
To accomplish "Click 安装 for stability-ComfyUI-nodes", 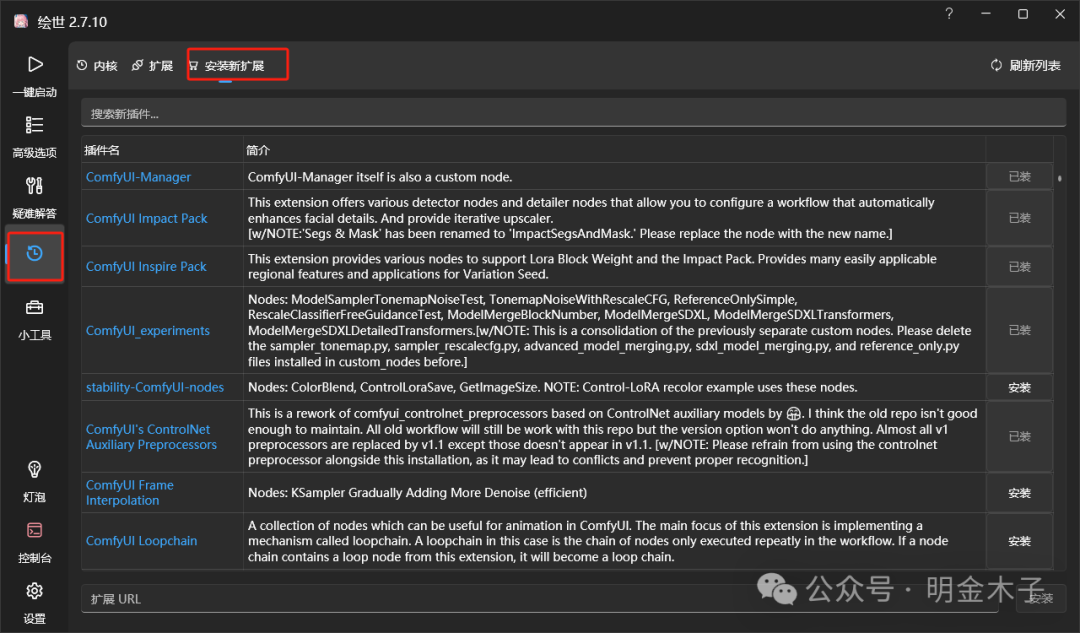I will [1019, 388].
